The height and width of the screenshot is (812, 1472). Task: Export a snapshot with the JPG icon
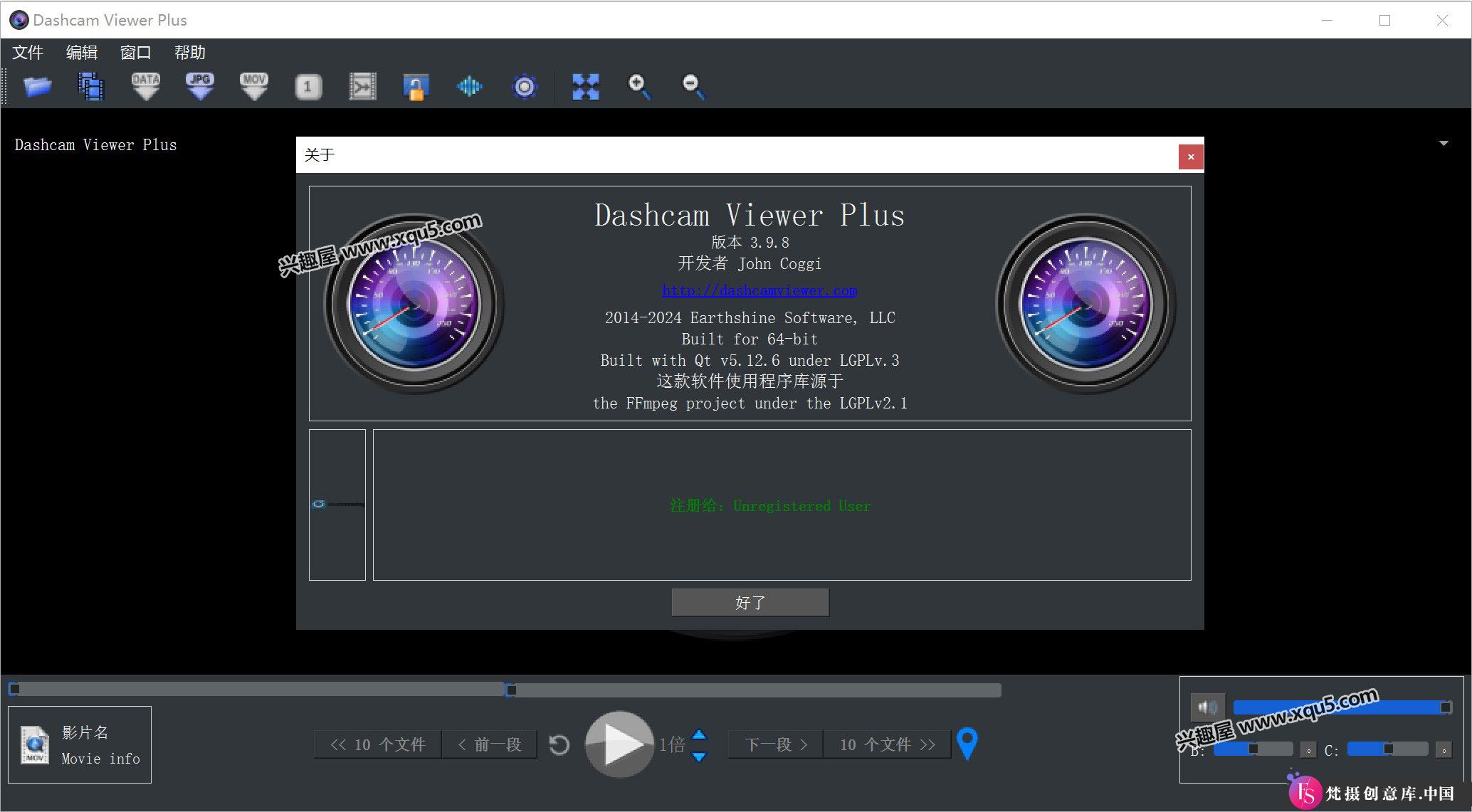pos(200,87)
